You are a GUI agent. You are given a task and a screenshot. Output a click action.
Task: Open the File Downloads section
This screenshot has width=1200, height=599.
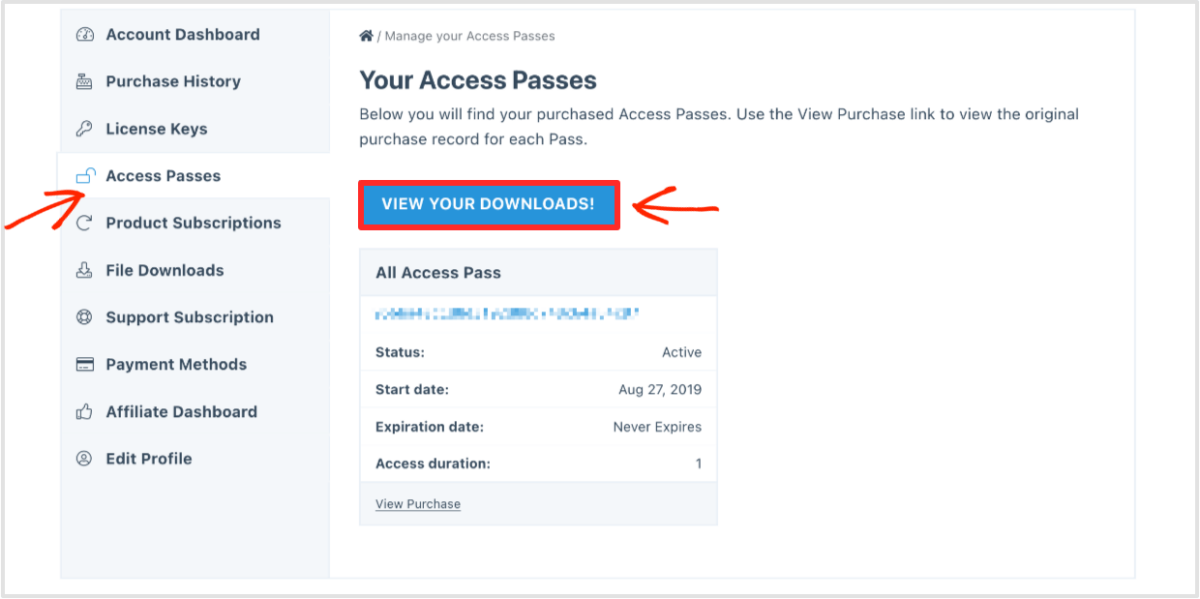(164, 270)
